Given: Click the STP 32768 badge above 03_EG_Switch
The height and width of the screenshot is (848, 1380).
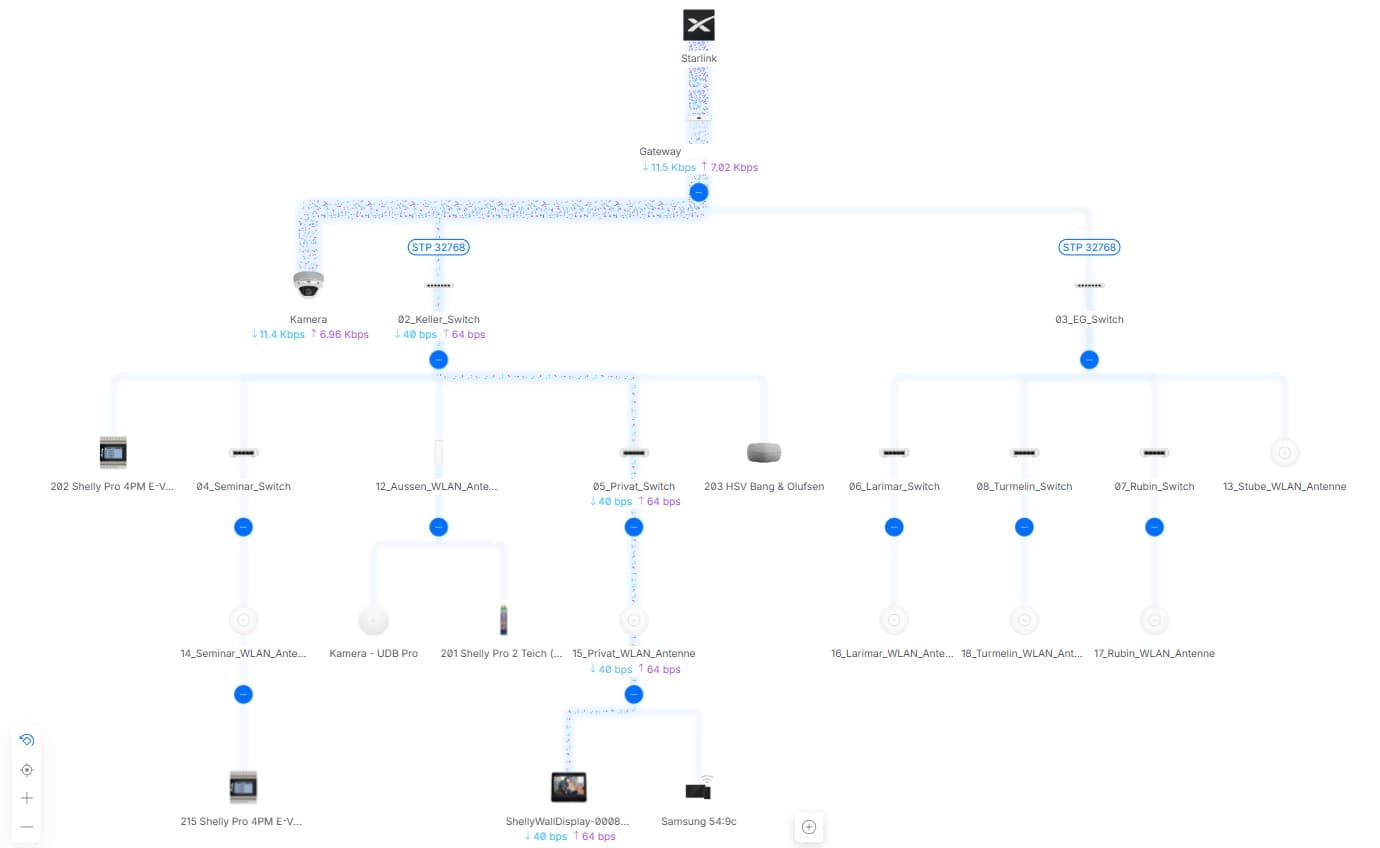Looking at the screenshot, I should click(1089, 247).
